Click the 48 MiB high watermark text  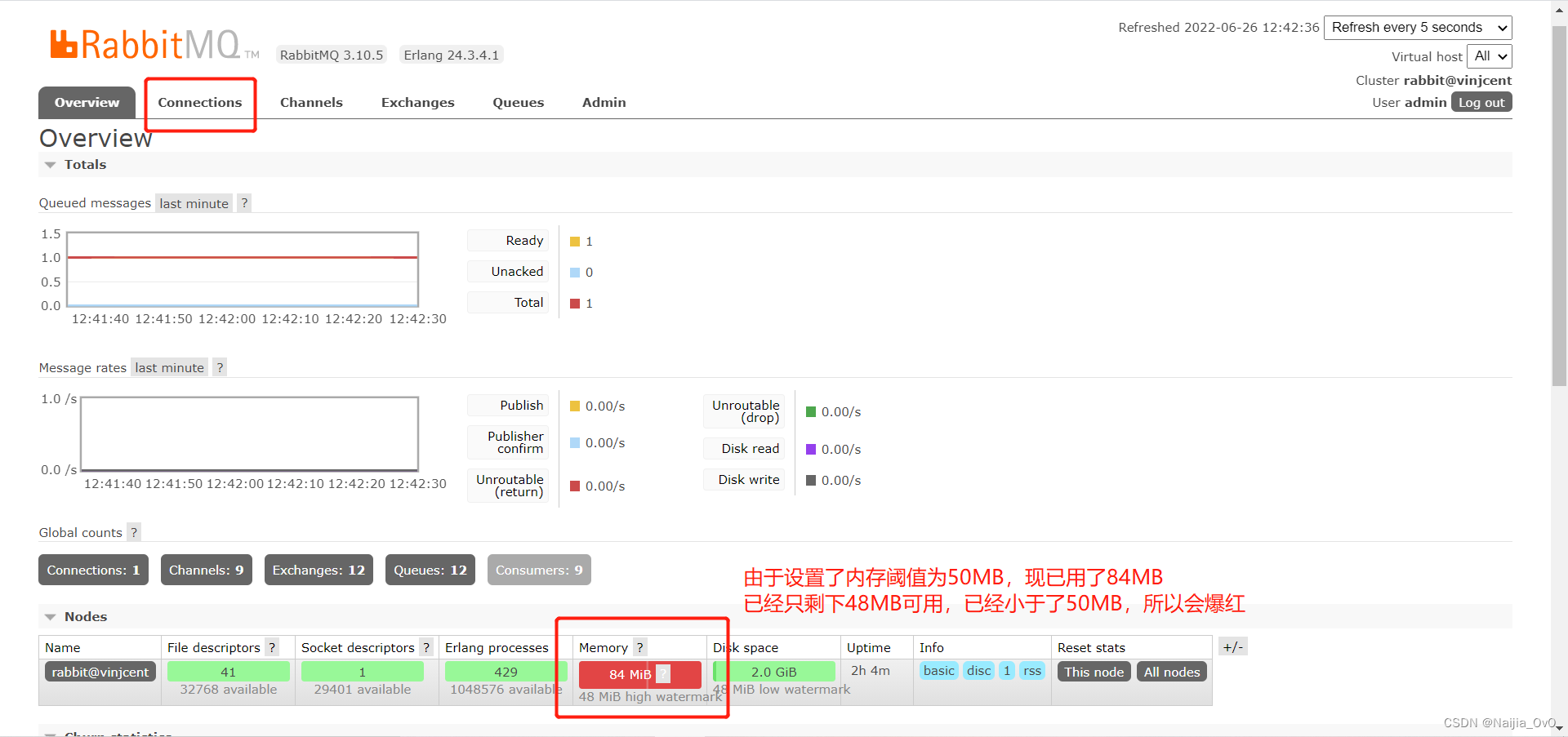tap(650, 697)
